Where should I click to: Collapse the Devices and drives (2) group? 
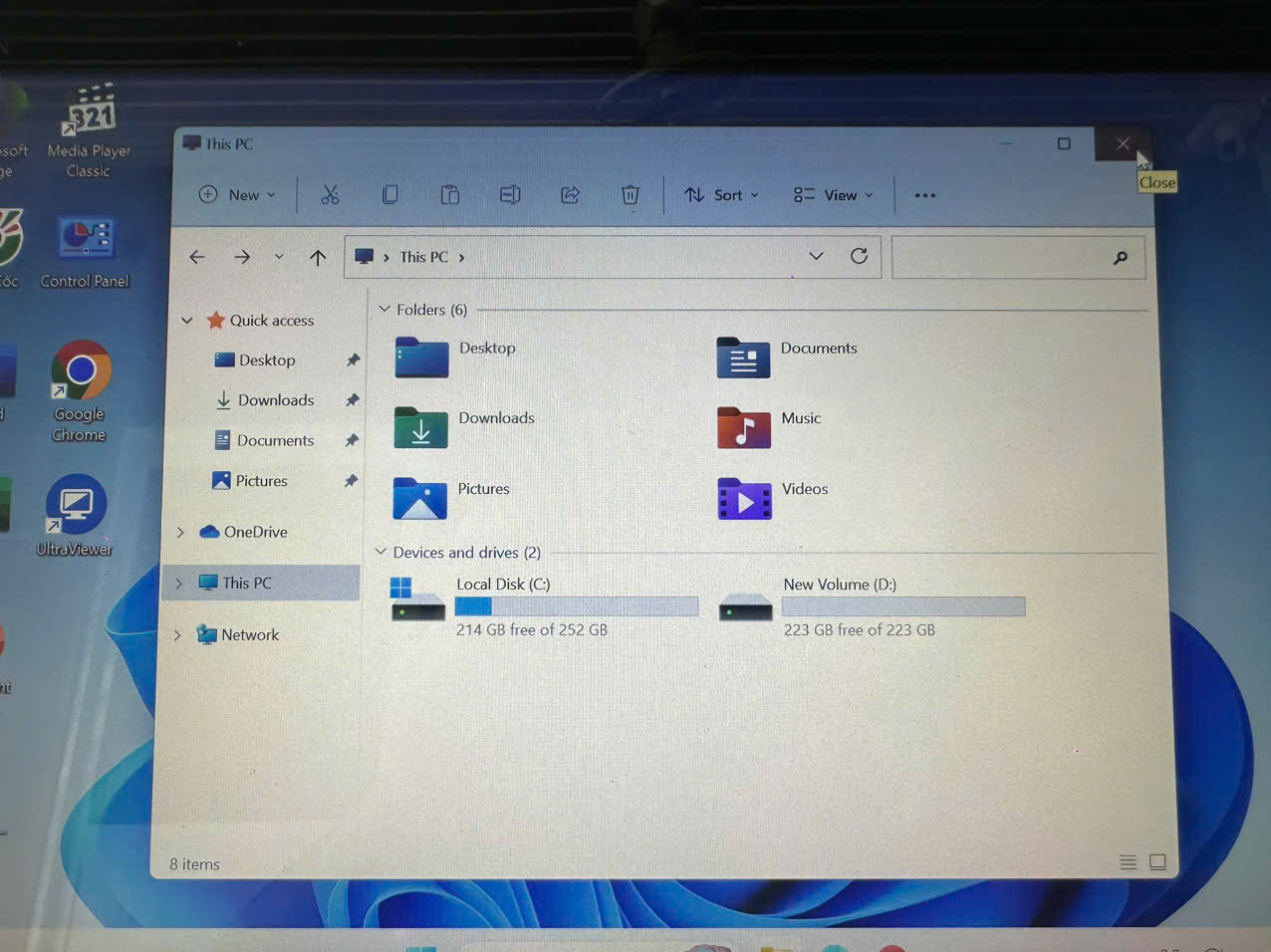click(x=381, y=552)
